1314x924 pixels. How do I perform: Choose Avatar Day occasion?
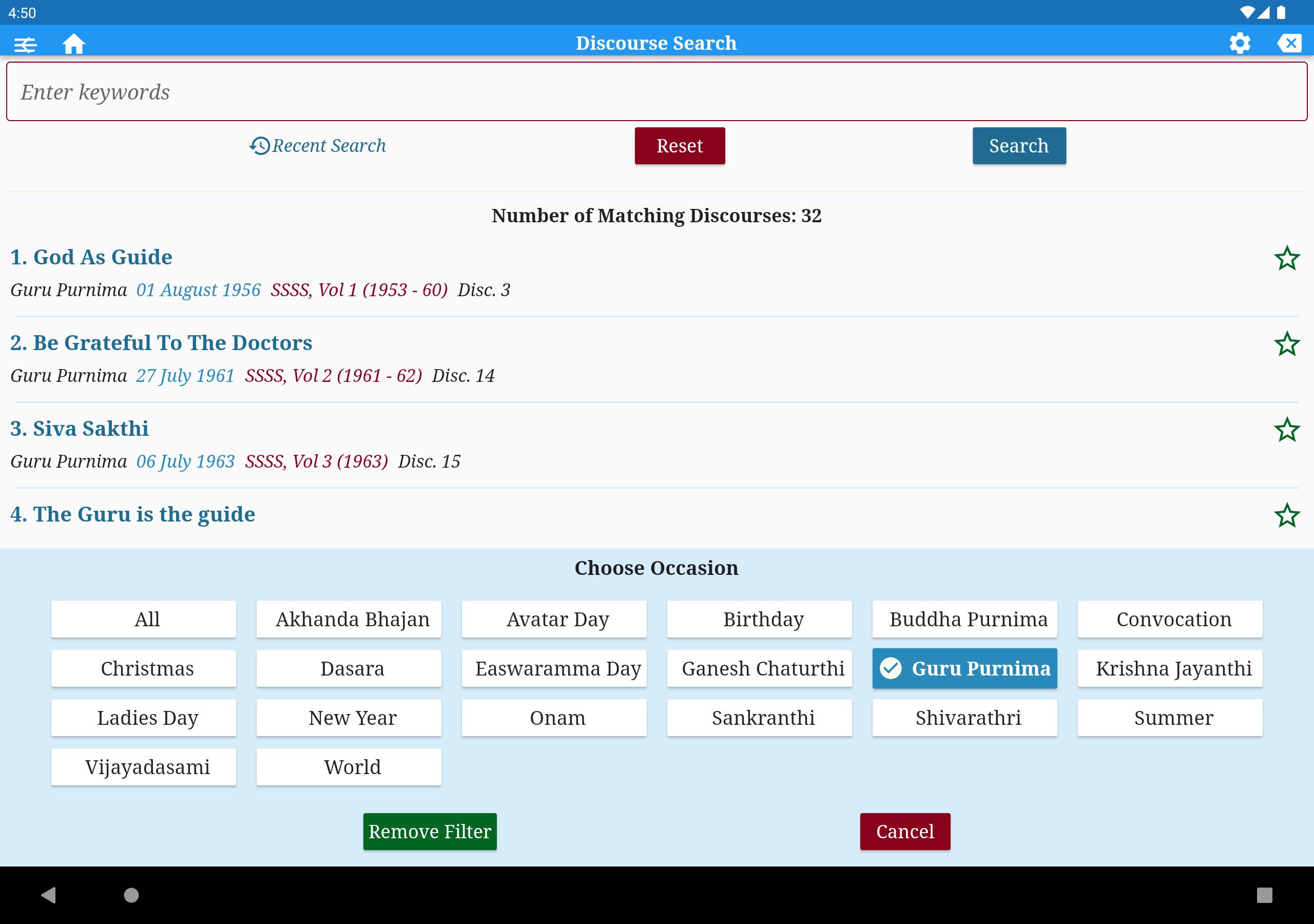[x=554, y=619]
